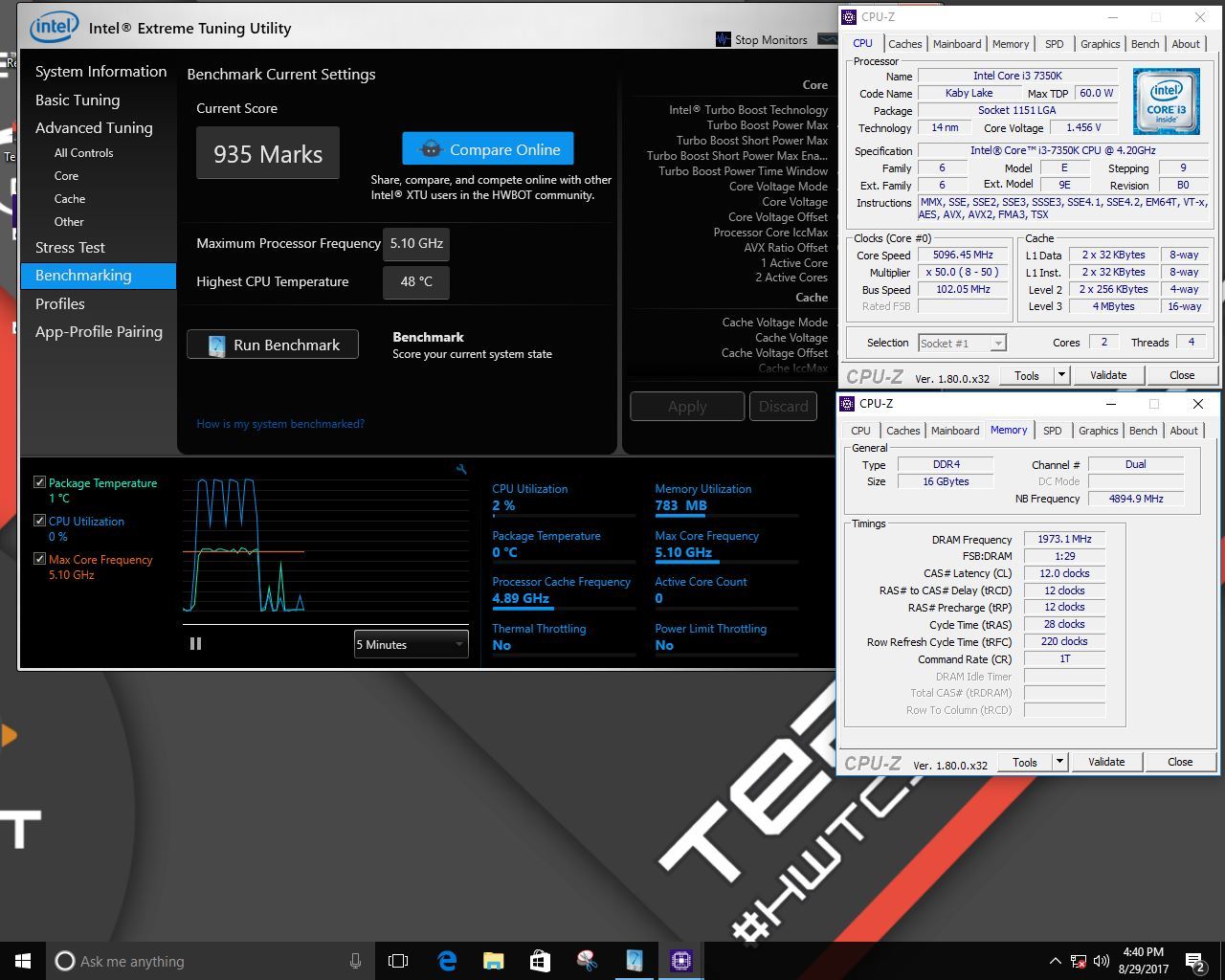Open Stress Test section
Screen dimensions: 1225x980
click(x=70, y=248)
